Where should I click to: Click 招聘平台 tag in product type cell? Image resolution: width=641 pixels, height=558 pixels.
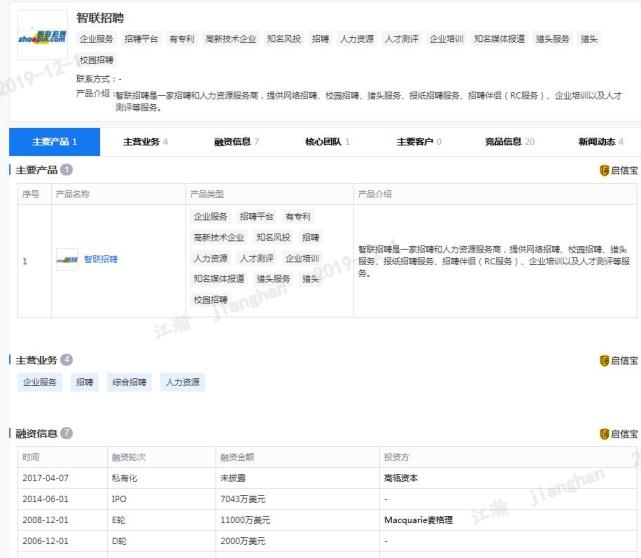pyautogui.click(x=256, y=216)
